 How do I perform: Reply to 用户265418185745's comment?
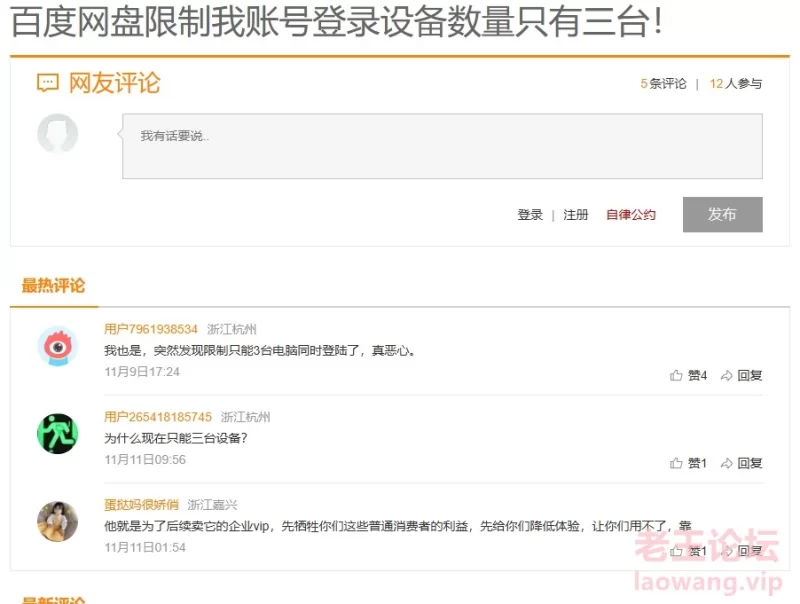[741, 463]
